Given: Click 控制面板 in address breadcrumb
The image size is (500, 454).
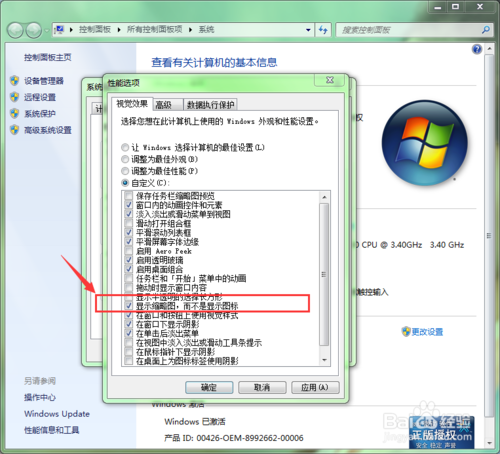Looking at the screenshot, I should 95,30.
